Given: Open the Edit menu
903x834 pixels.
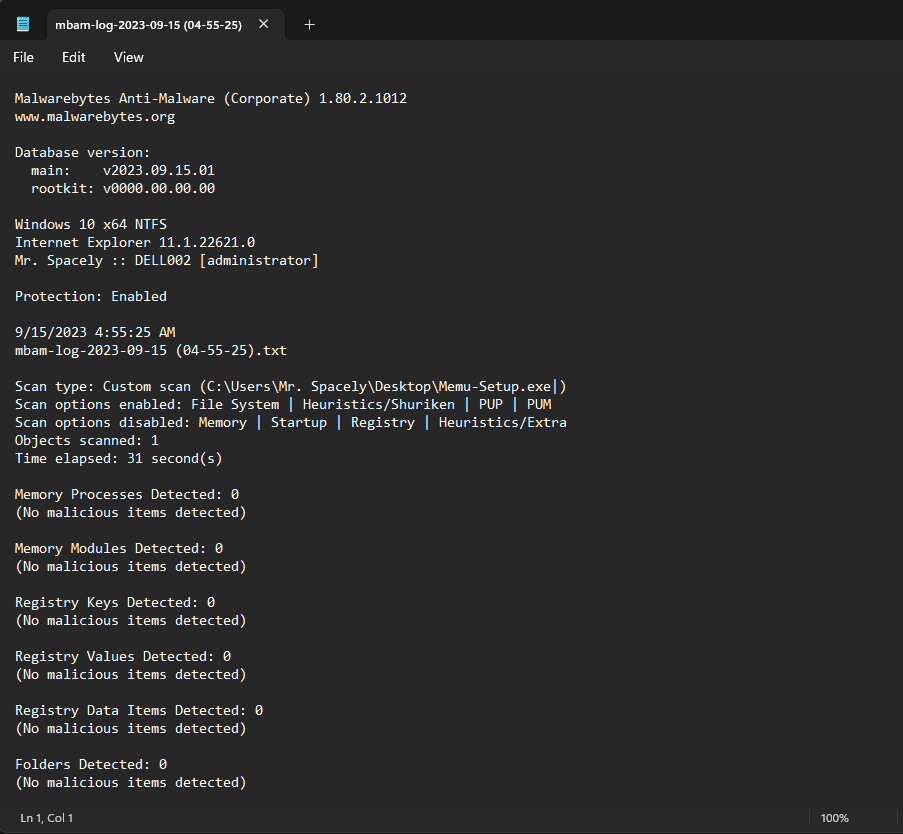Looking at the screenshot, I should 74,57.
